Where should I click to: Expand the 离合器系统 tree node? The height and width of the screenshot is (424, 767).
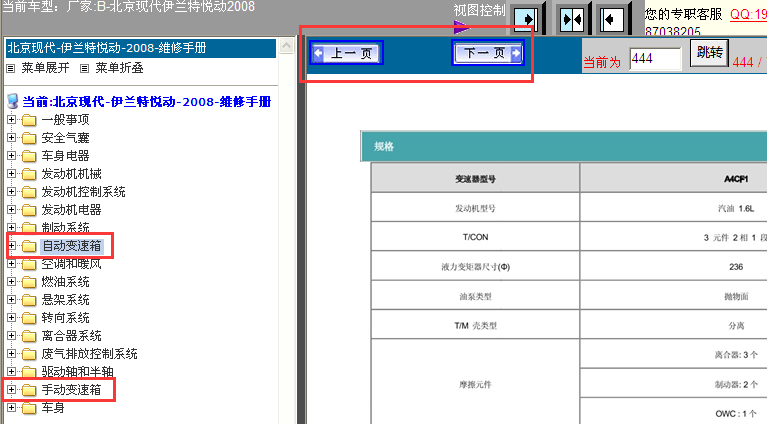[x=11, y=335]
